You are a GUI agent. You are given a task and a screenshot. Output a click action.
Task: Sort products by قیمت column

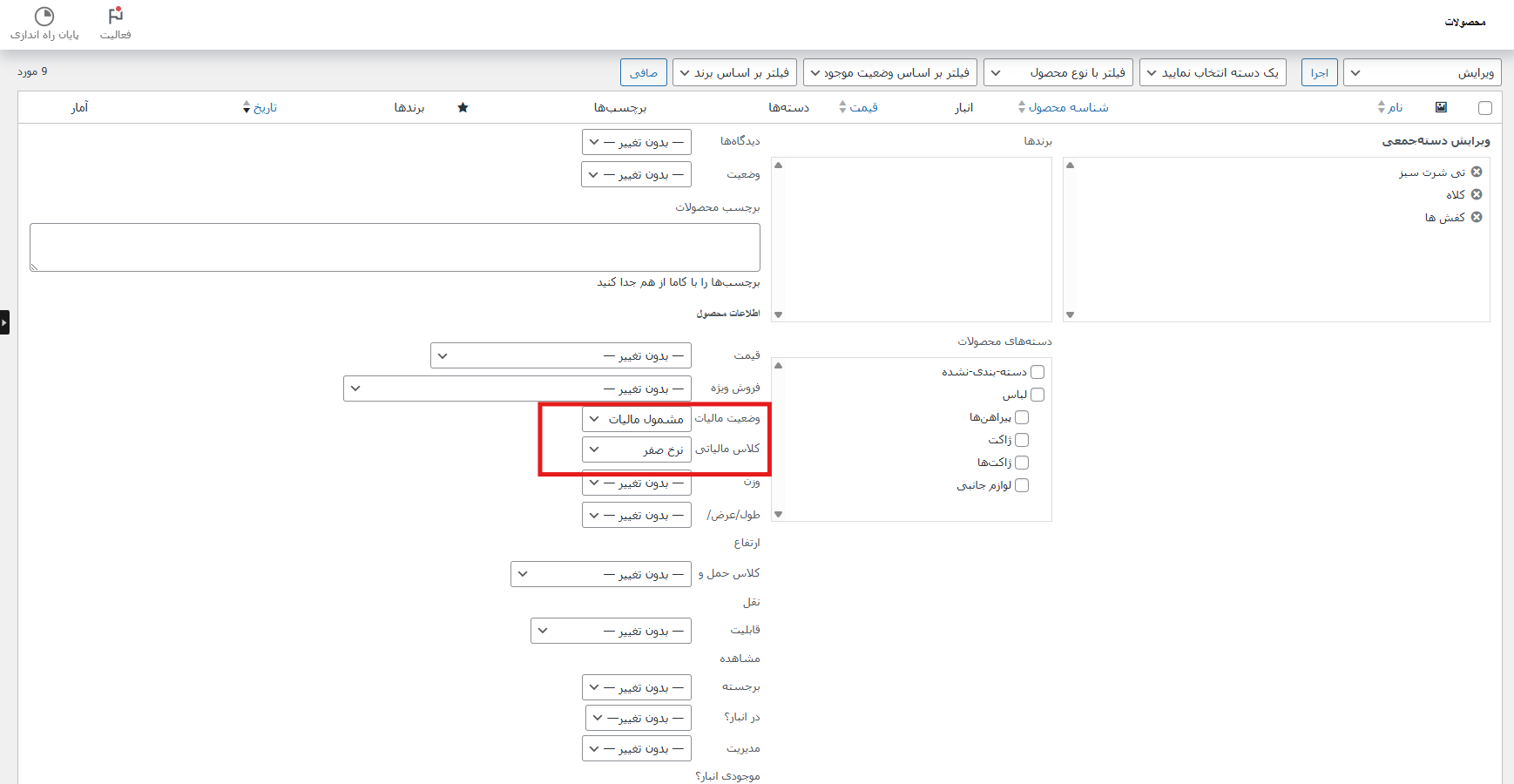(858, 107)
